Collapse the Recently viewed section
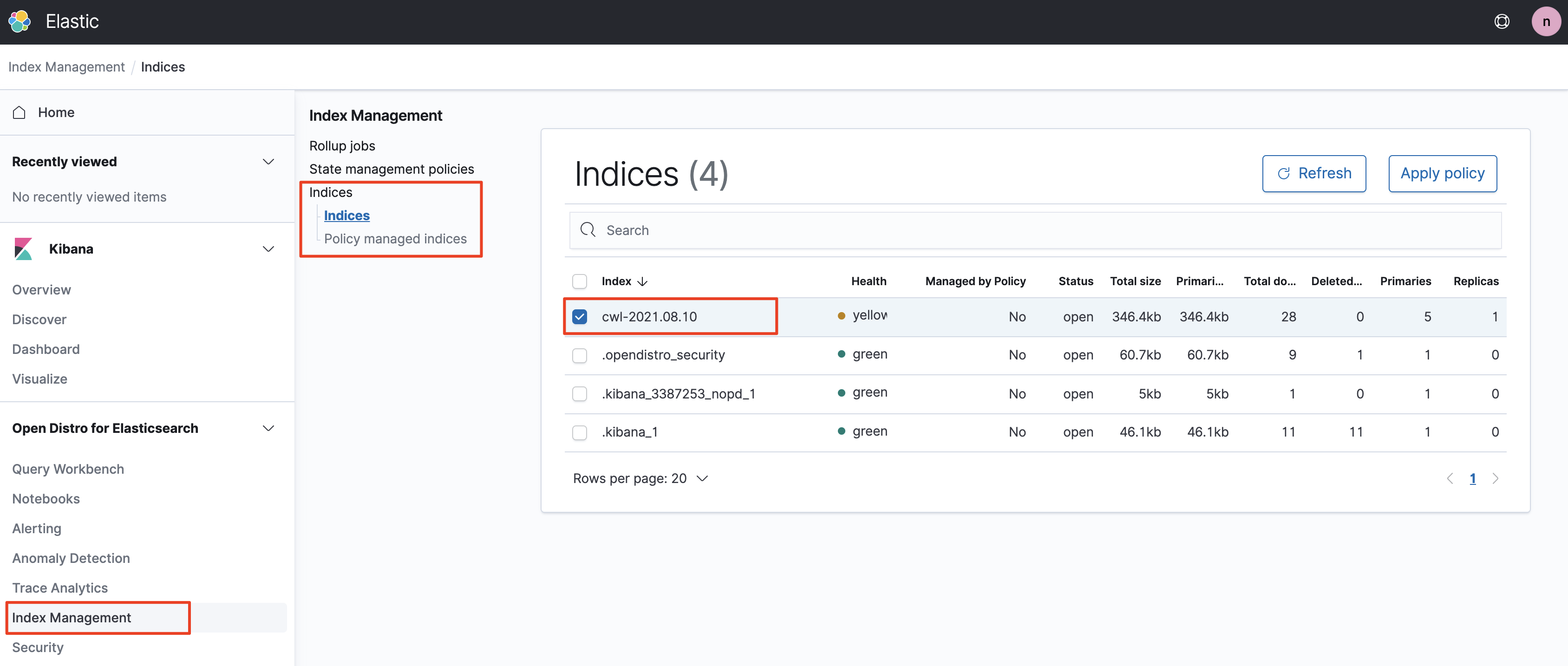Viewport: 1568px width, 666px height. click(x=268, y=162)
